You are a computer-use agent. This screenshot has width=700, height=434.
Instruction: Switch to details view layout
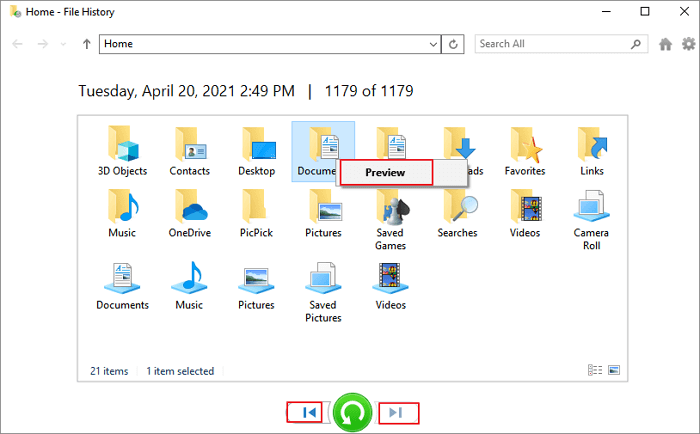(x=595, y=370)
